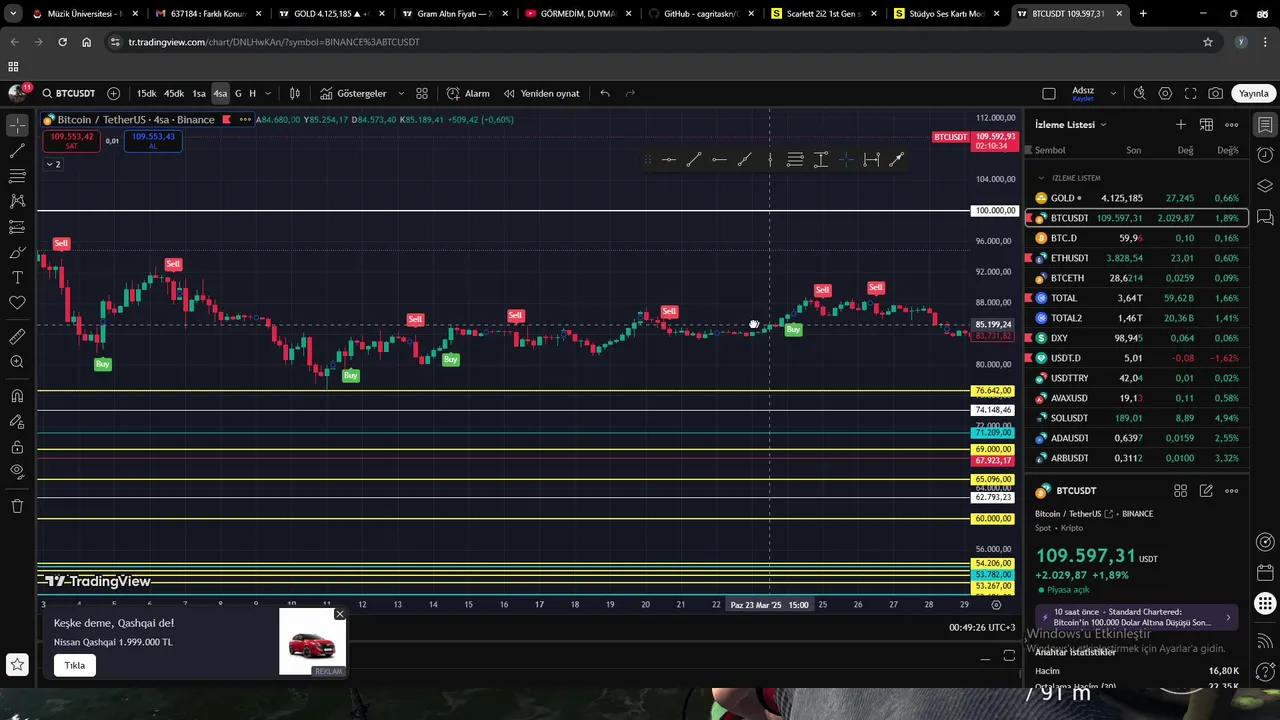Screen dimensions: 1280x720
Task: Expand the timeframe interval dropdown
Action: [x=267, y=93]
